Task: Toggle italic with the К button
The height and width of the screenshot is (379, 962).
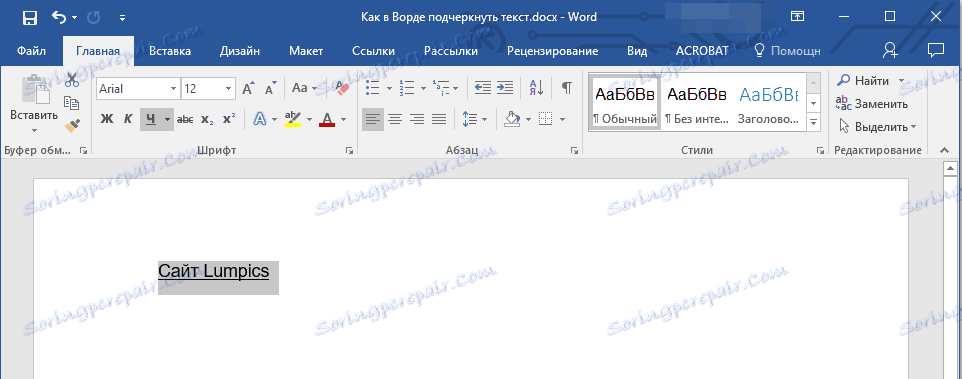Action: click(128, 120)
